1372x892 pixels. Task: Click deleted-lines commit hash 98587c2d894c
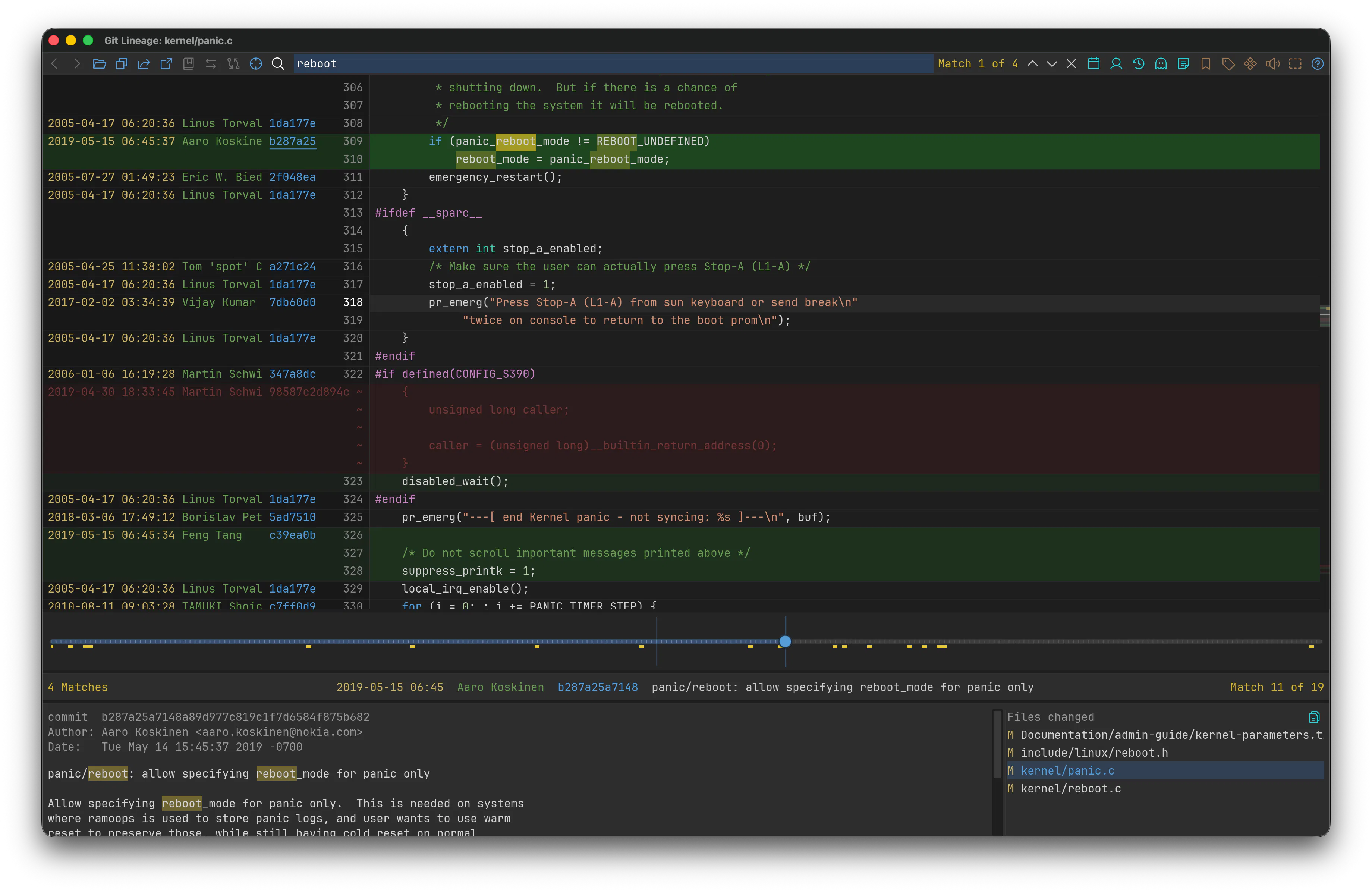[309, 392]
